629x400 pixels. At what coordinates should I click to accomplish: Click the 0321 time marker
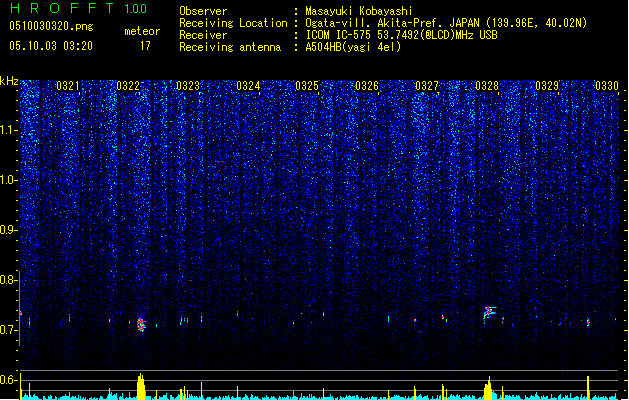[68, 85]
